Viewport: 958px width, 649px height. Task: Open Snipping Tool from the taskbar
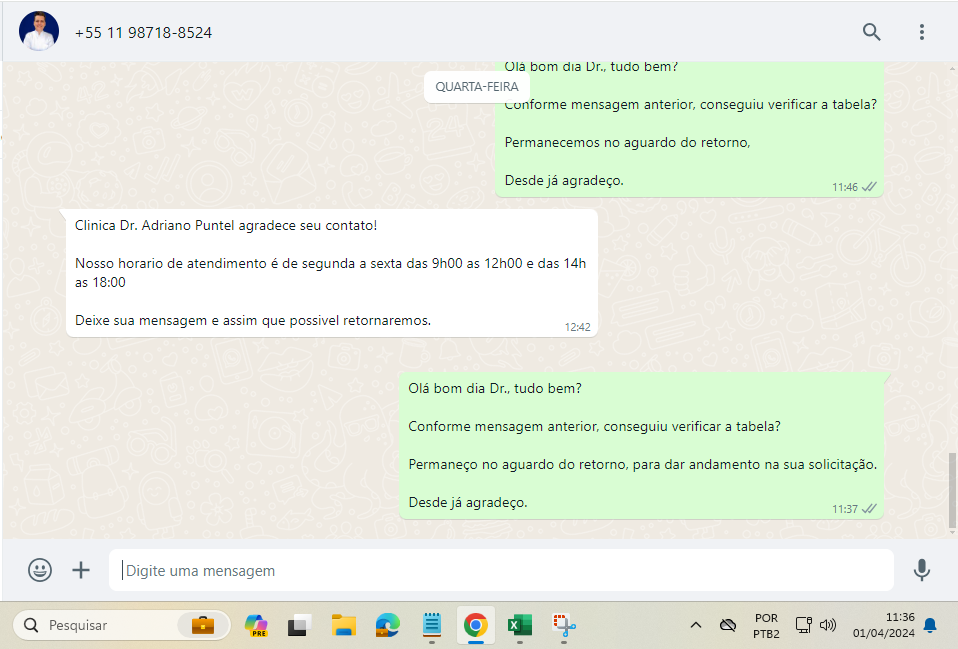(x=564, y=625)
